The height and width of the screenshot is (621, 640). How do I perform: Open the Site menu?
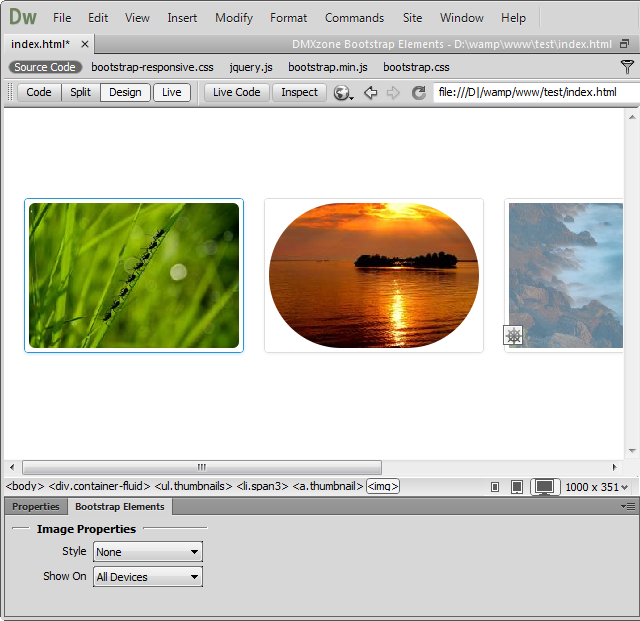coord(412,18)
